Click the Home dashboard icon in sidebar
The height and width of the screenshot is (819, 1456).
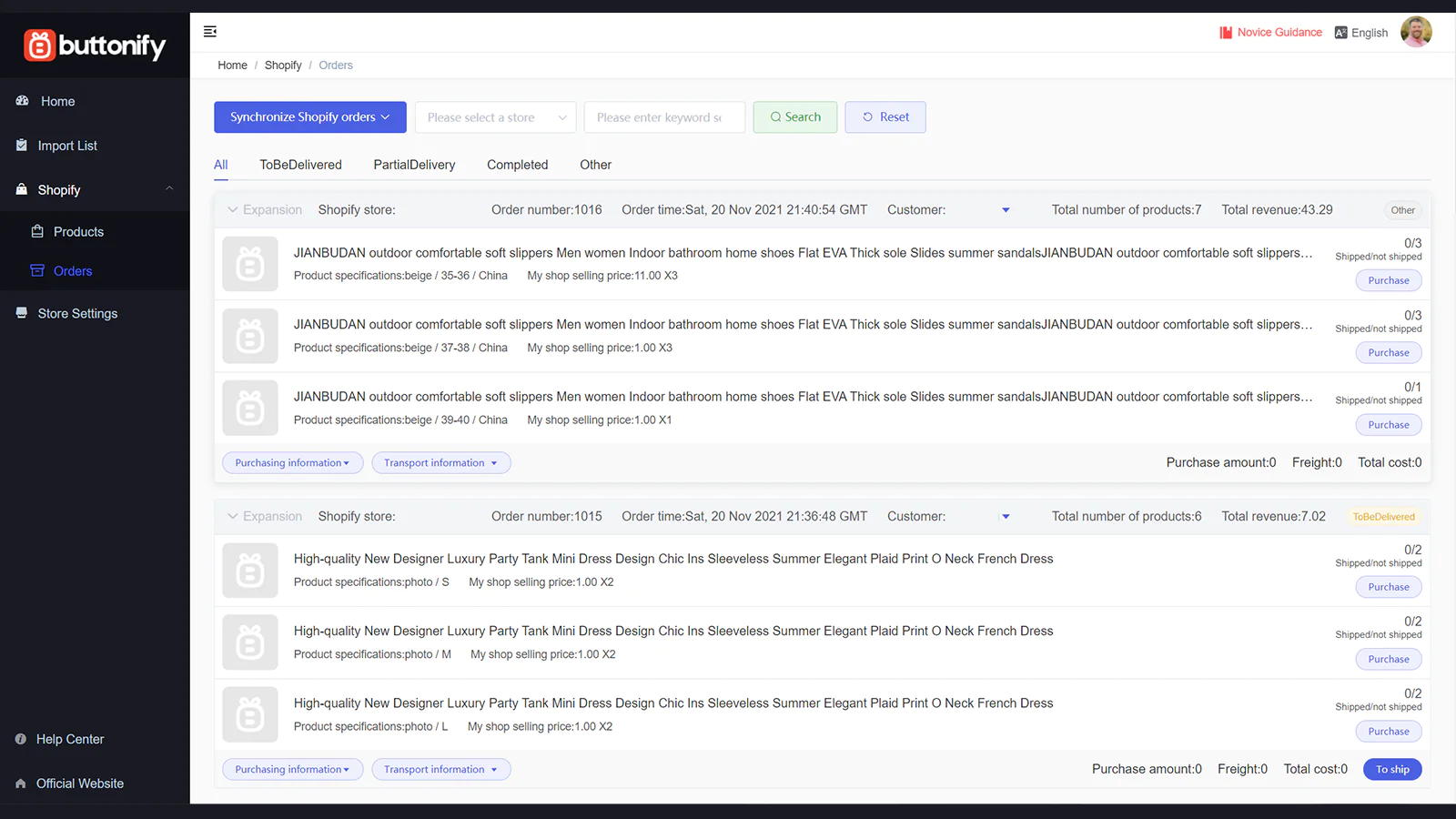pyautogui.click(x=22, y=101)
